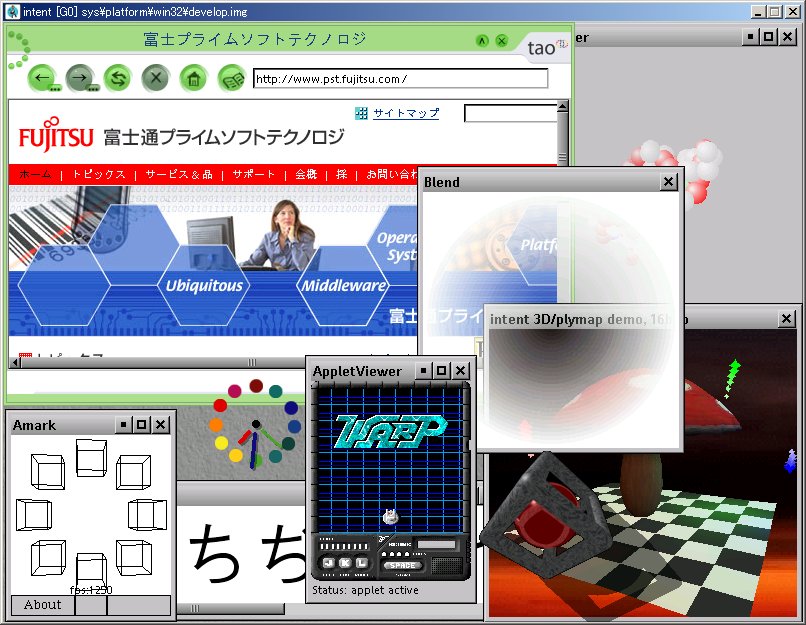Click the Blend window title

[x=442, y=182]
